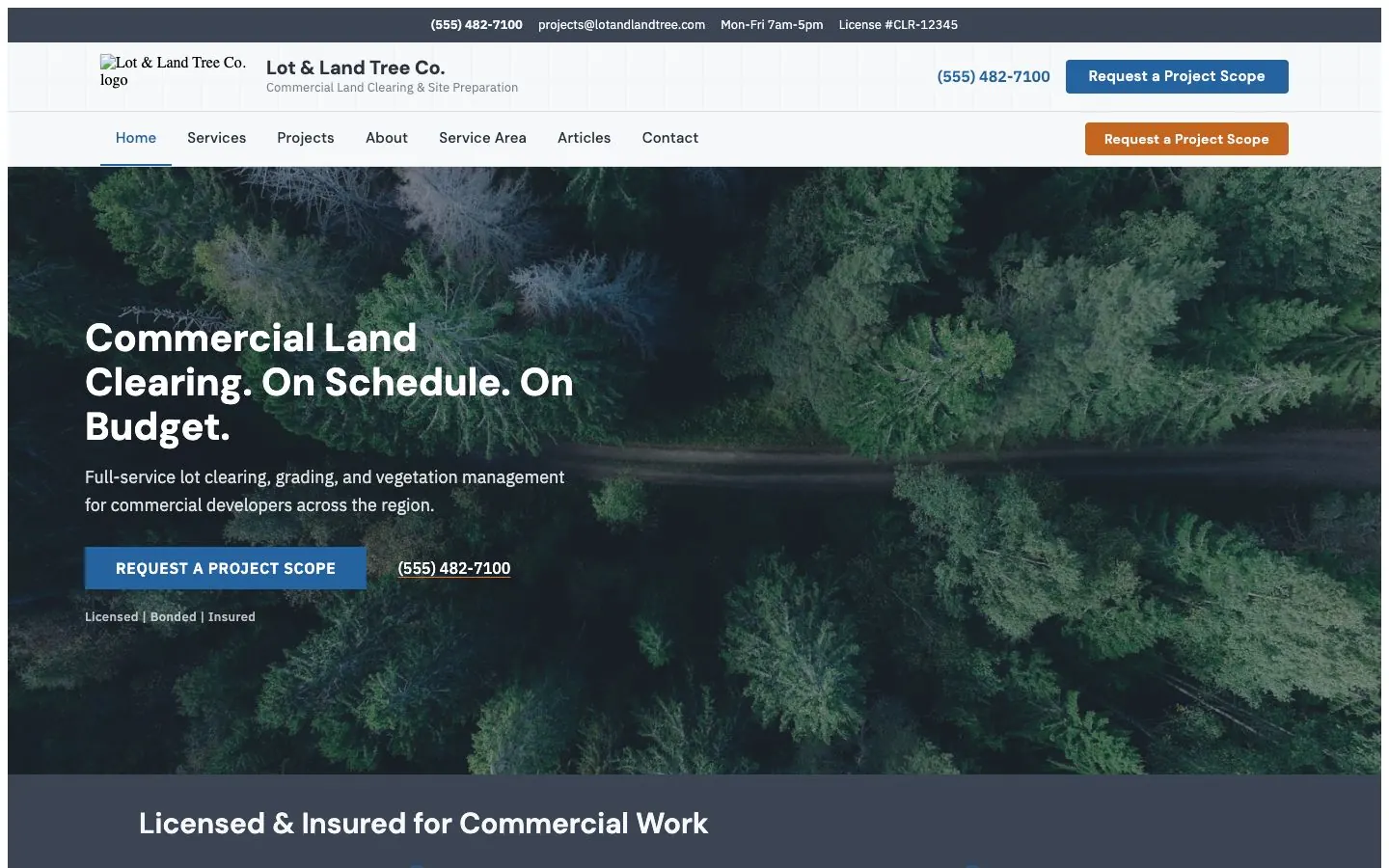Click the blue Request a Project Scope header button

[1177, 76]
